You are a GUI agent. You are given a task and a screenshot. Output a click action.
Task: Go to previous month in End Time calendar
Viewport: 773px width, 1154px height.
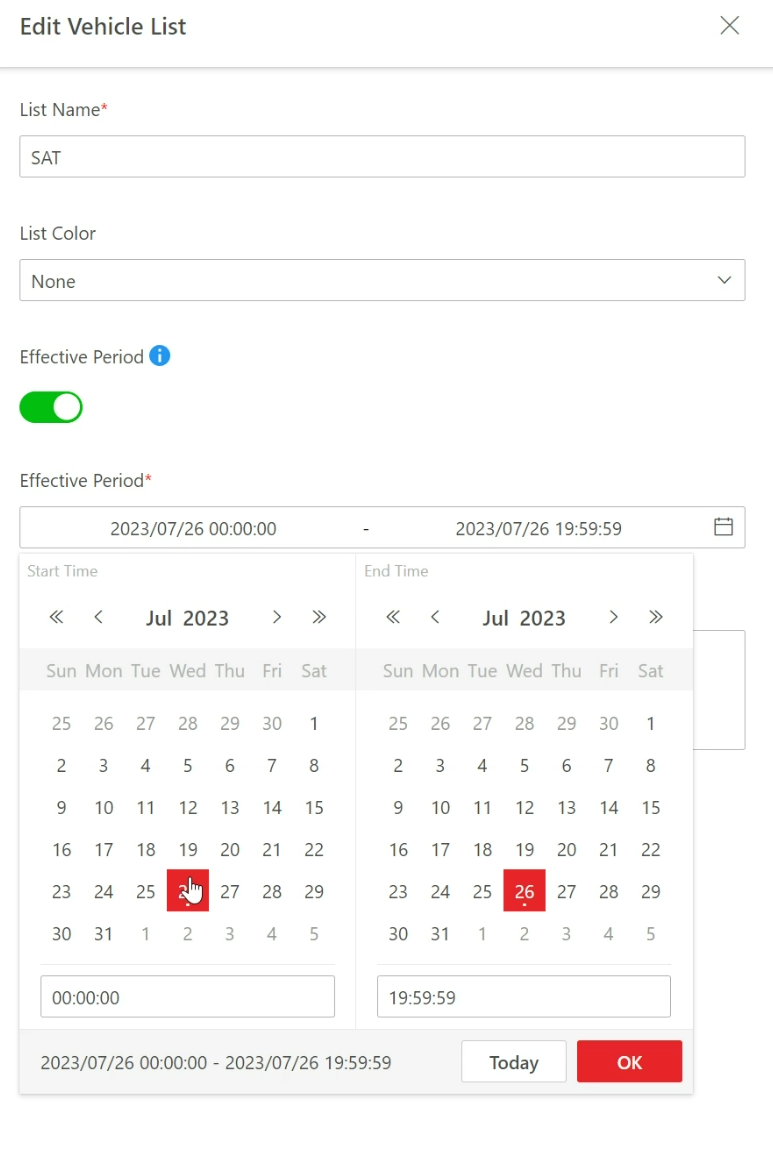pos(435,617)
